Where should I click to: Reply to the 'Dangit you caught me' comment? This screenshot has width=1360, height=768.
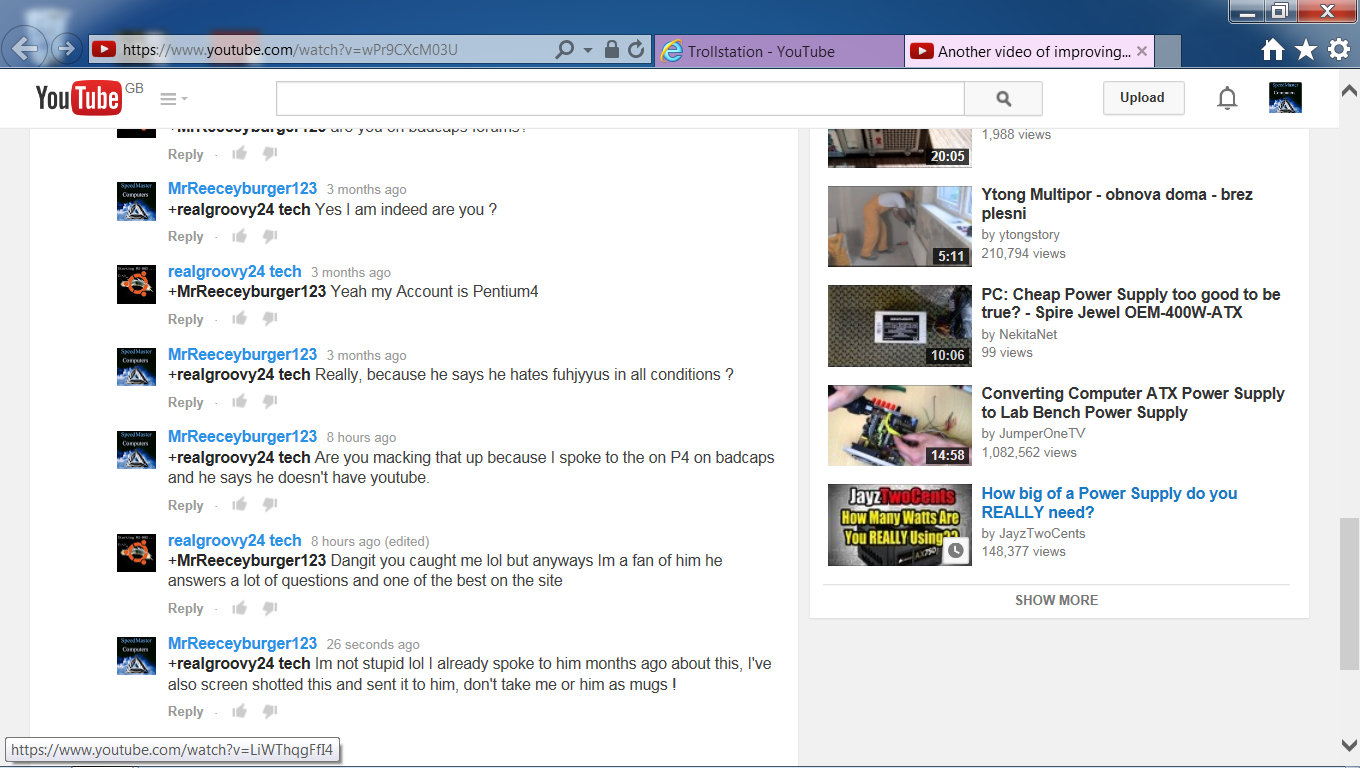pos(186,609)
